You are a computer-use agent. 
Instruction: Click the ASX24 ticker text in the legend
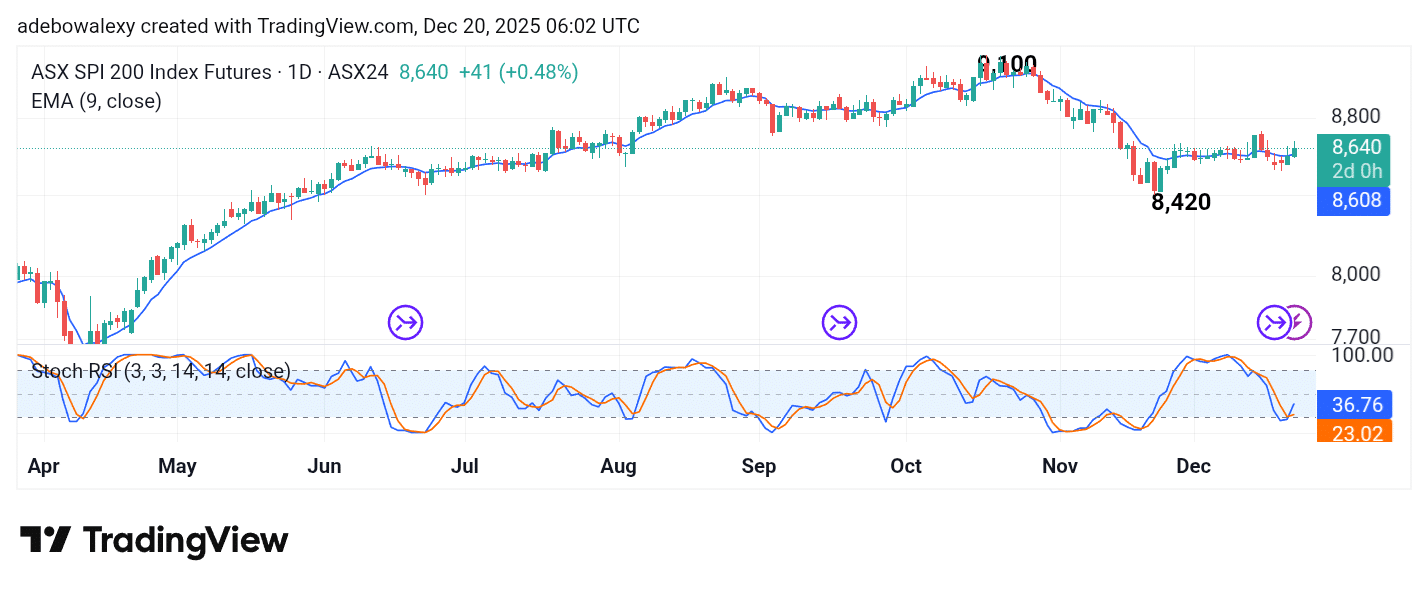[360, 72]
